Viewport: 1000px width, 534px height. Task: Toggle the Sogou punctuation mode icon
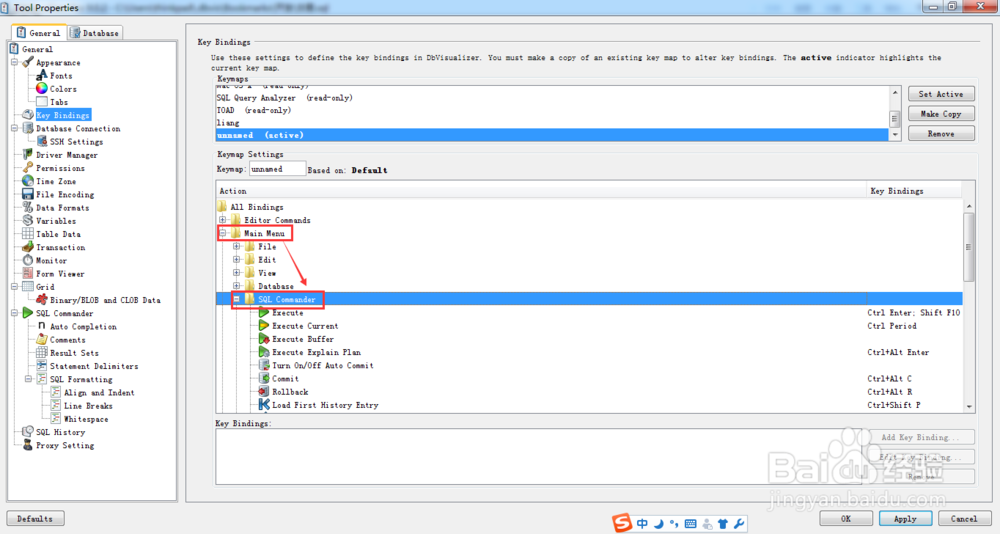coord(674,524)
